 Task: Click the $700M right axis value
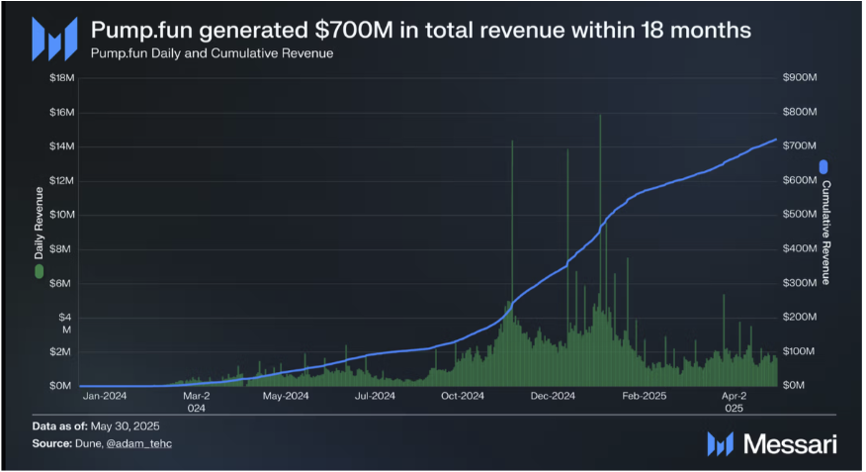click(799, 146)
